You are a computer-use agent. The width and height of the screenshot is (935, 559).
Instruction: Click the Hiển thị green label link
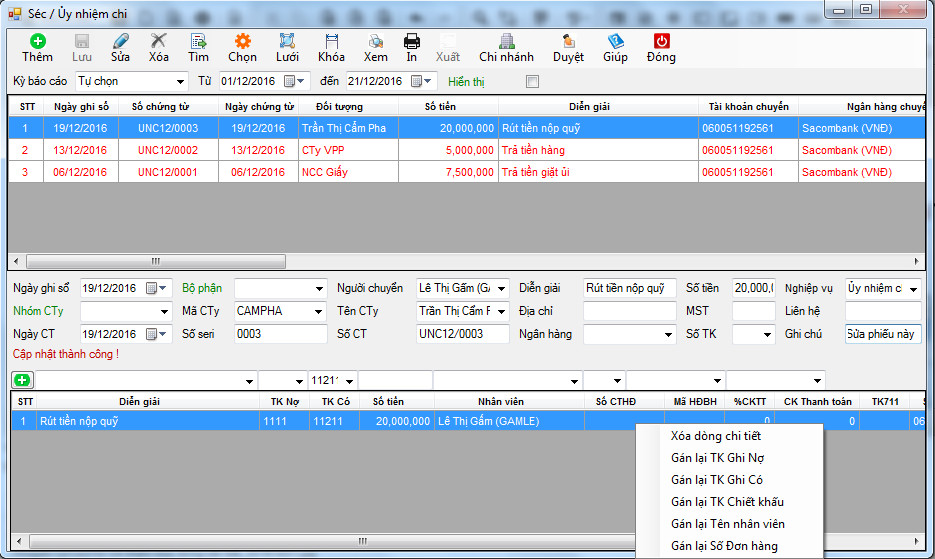(466, 82)
